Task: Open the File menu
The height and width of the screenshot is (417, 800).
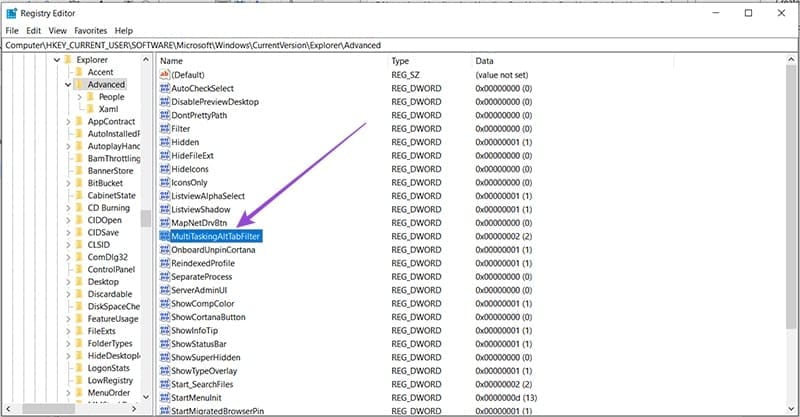Action: click(x=12, y=31)
